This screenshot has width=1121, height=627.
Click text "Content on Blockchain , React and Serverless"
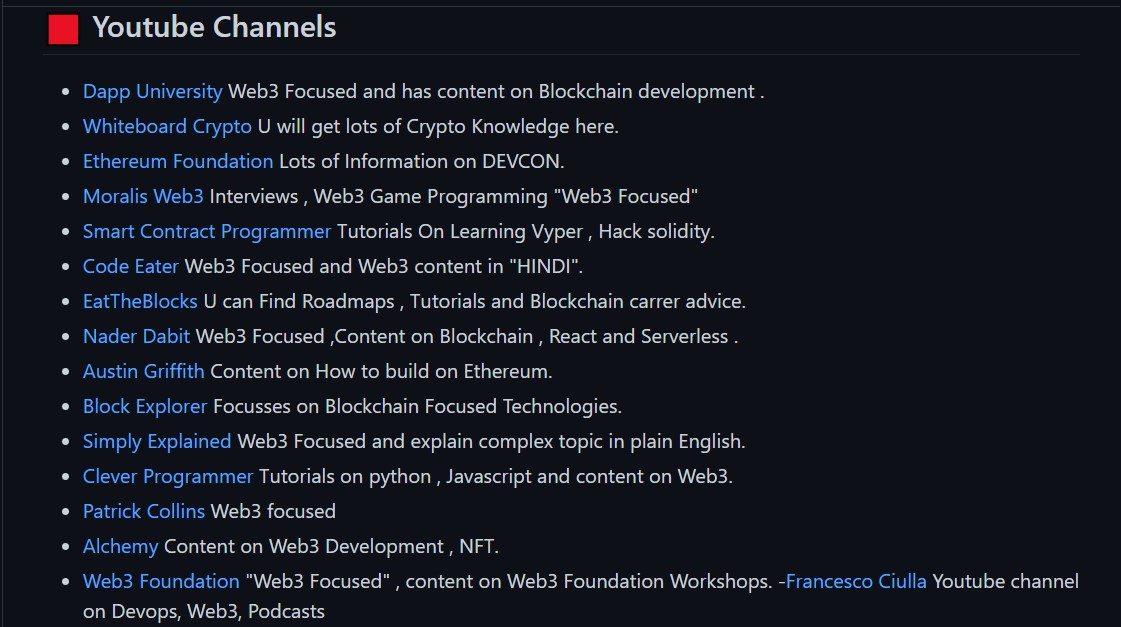click(x=531, y=337)
